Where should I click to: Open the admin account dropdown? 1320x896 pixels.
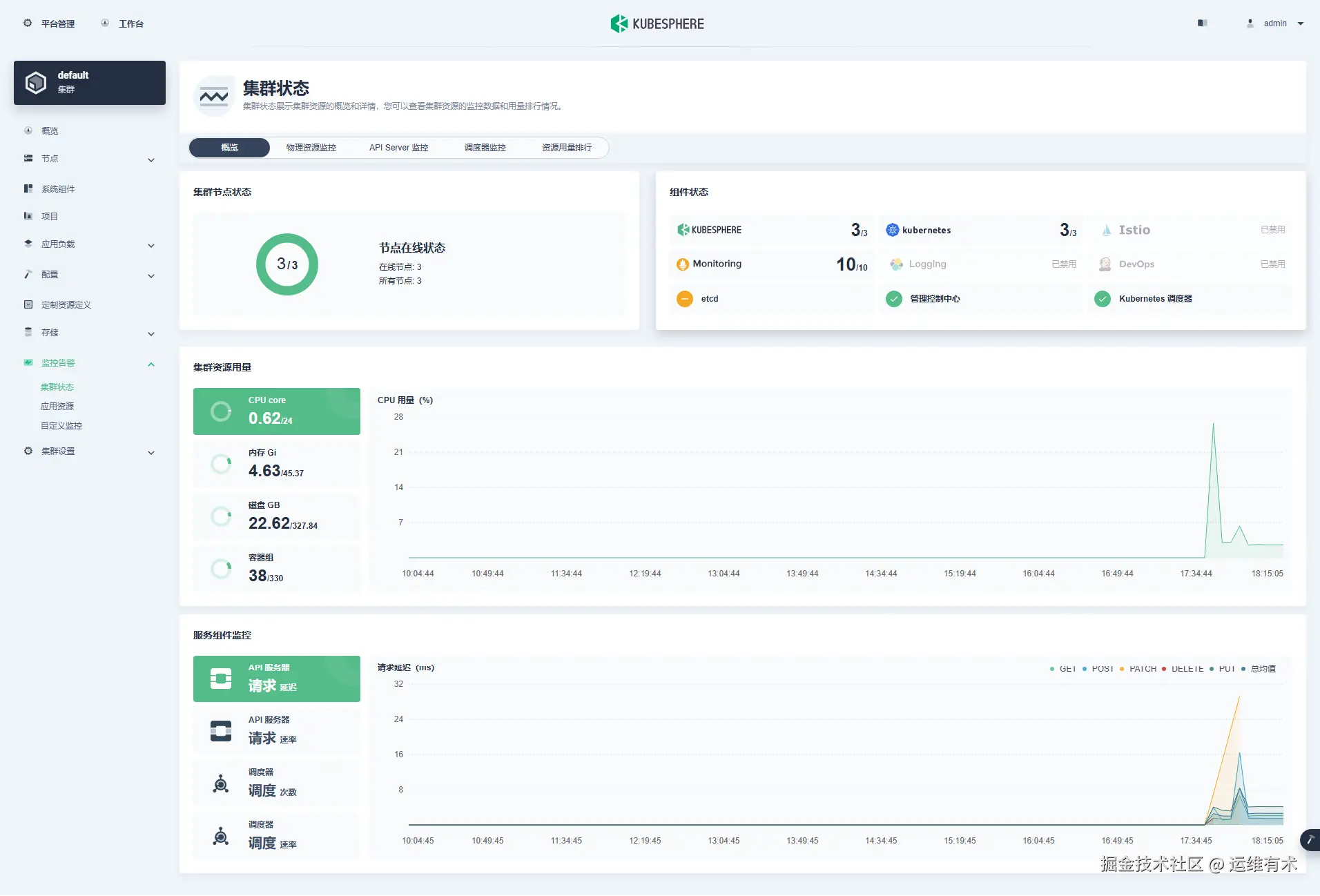click(1274, 23)
